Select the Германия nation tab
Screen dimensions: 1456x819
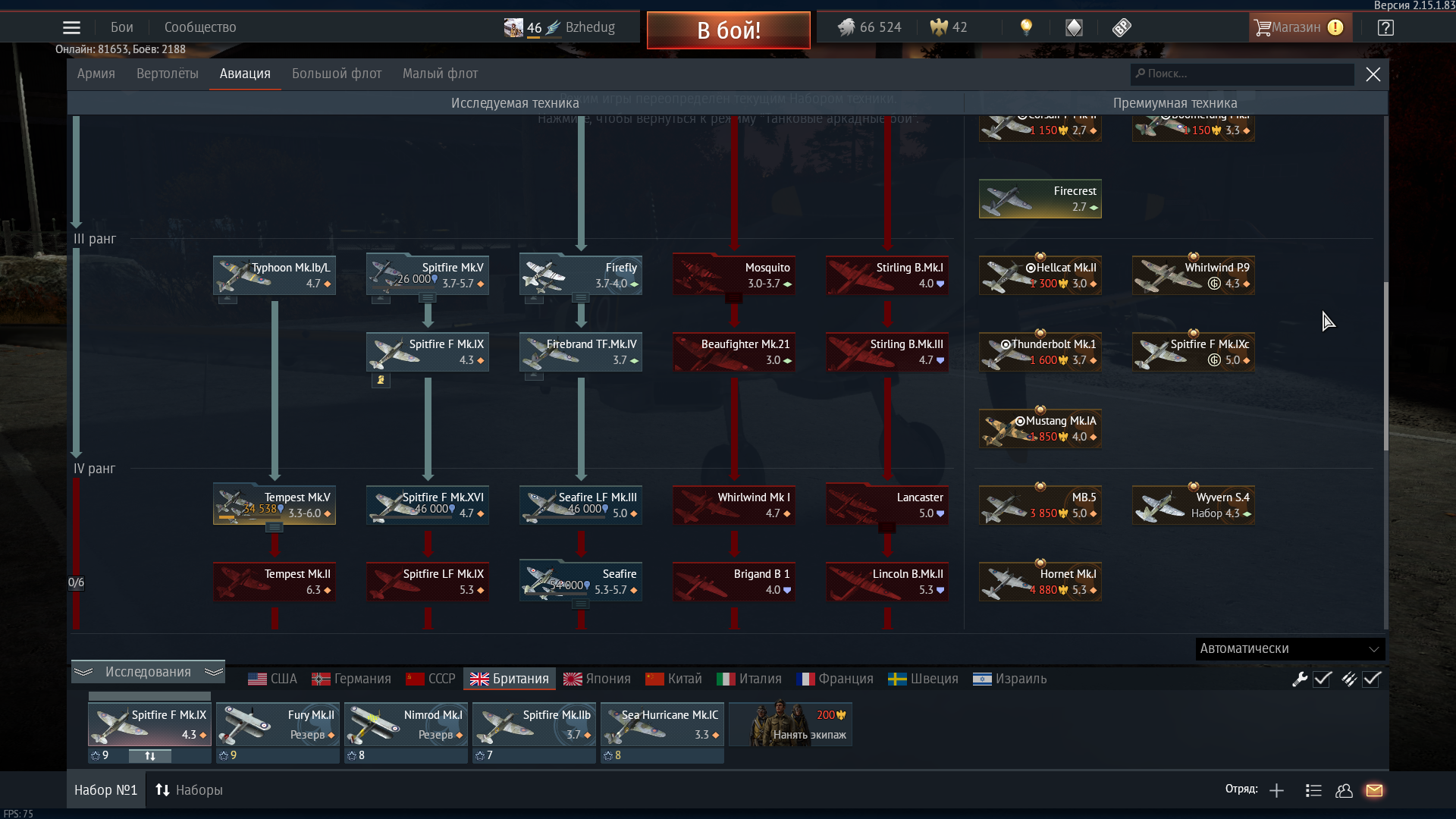click(x=352, y=679)
